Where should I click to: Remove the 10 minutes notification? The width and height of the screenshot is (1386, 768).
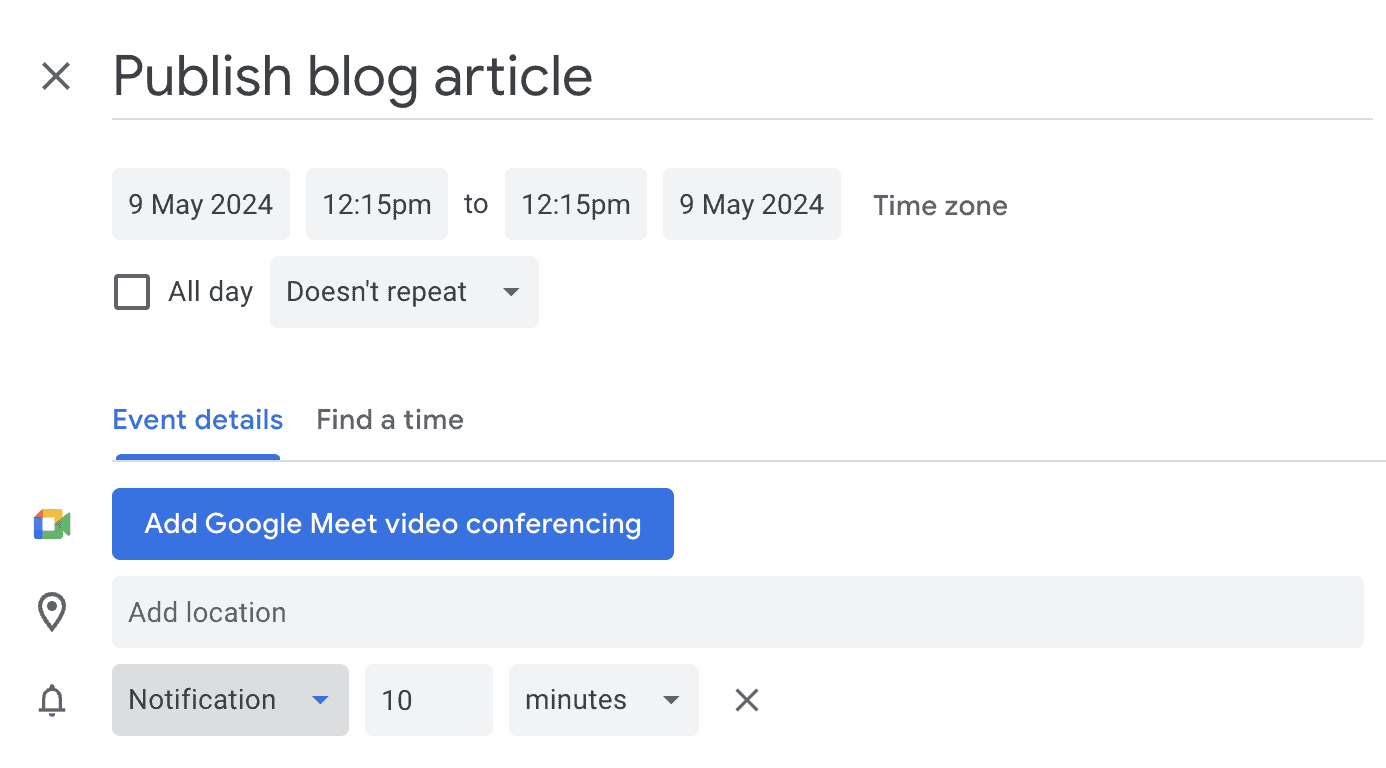[747, 700]
